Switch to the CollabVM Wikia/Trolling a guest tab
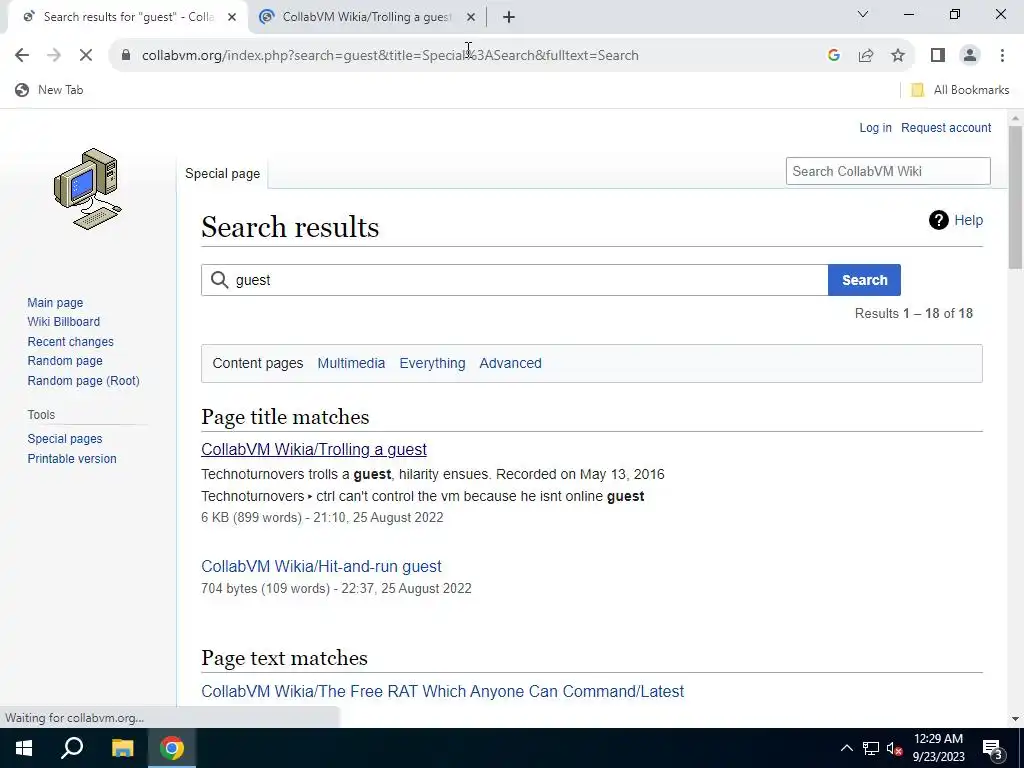 [366, 18]
